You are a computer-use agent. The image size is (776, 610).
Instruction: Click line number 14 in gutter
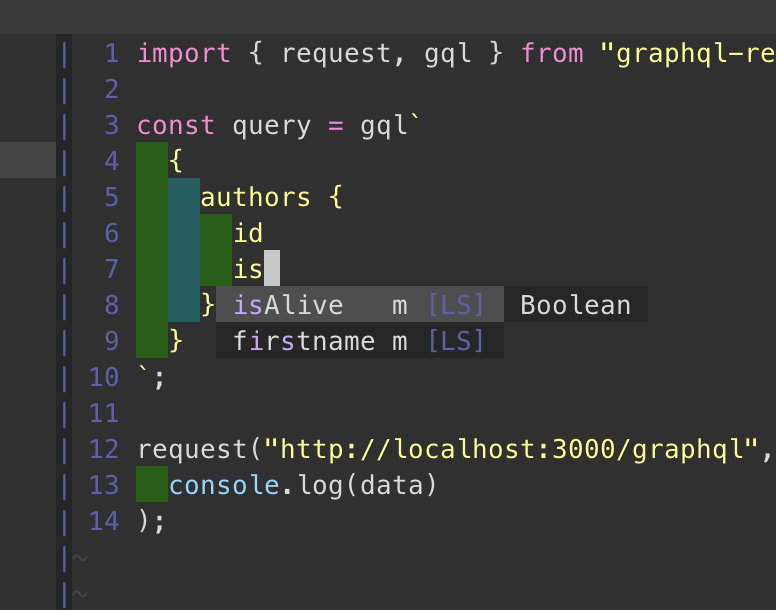click(x=104, y=521)
